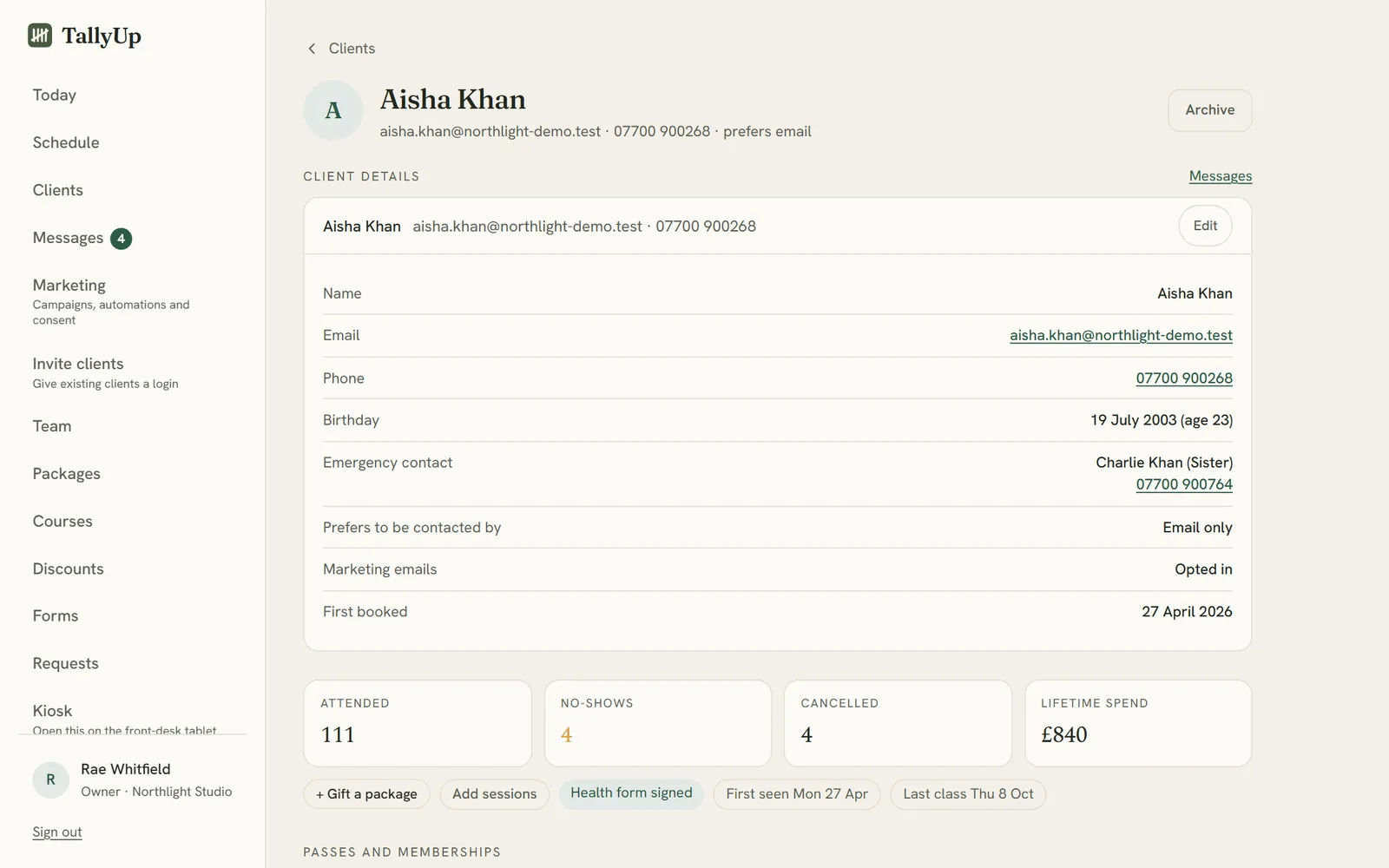Click the First booked date 27 April 2026

tap(1187, 612)
